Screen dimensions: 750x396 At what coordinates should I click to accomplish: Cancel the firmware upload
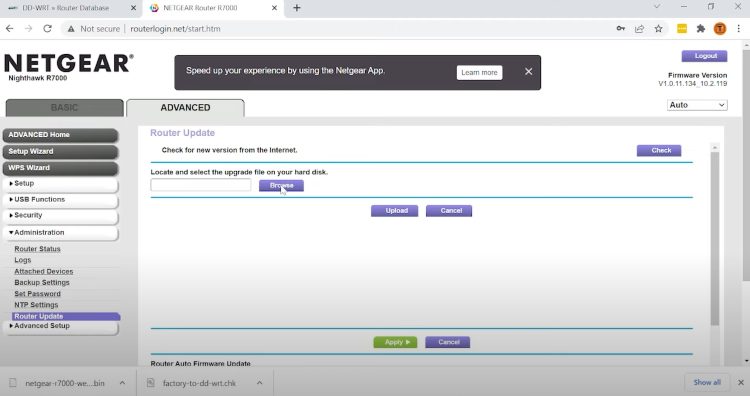point(449,211)
